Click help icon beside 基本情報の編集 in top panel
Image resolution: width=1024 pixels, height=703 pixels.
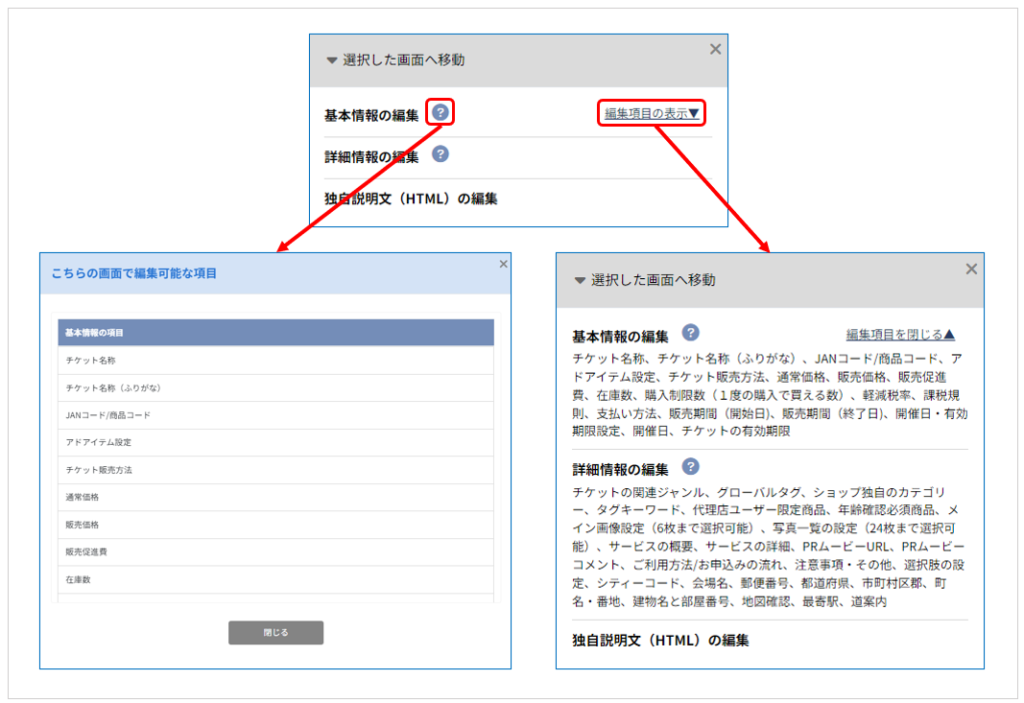(441, 112)
